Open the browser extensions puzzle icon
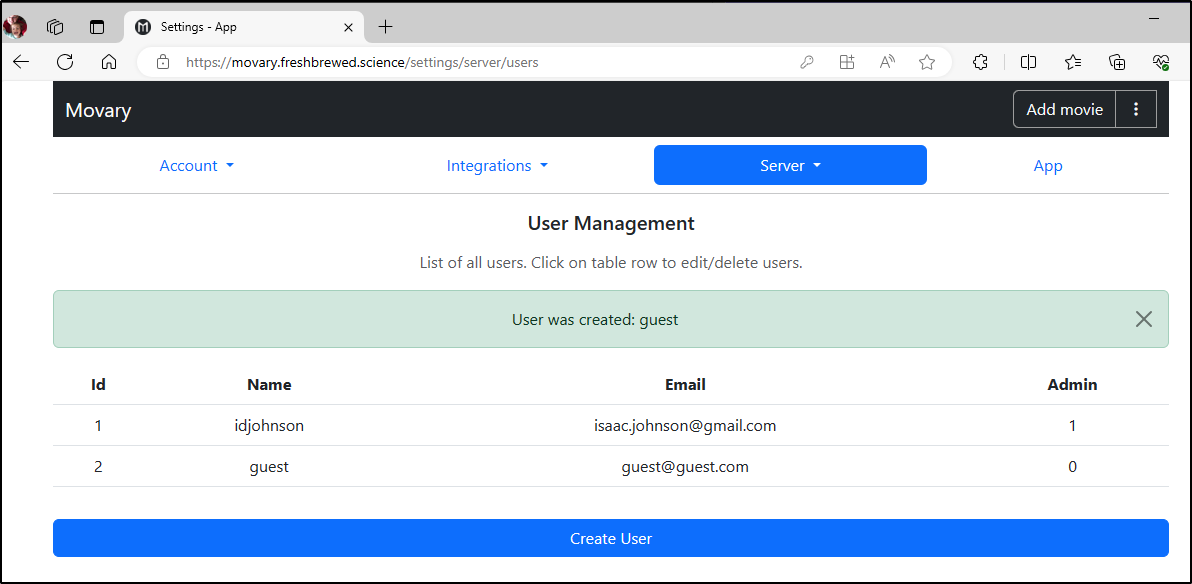The image size is (1192, 584). click(x=981, y=62)
